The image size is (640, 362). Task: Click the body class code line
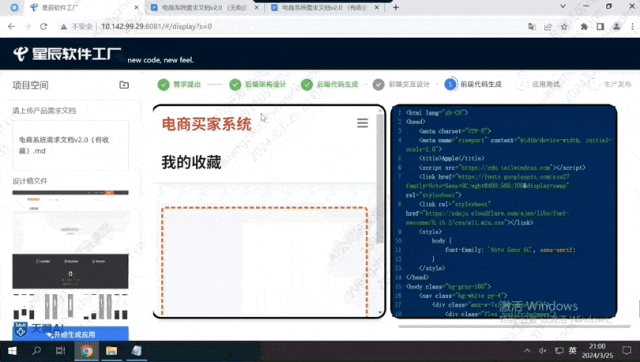[449, 286]
